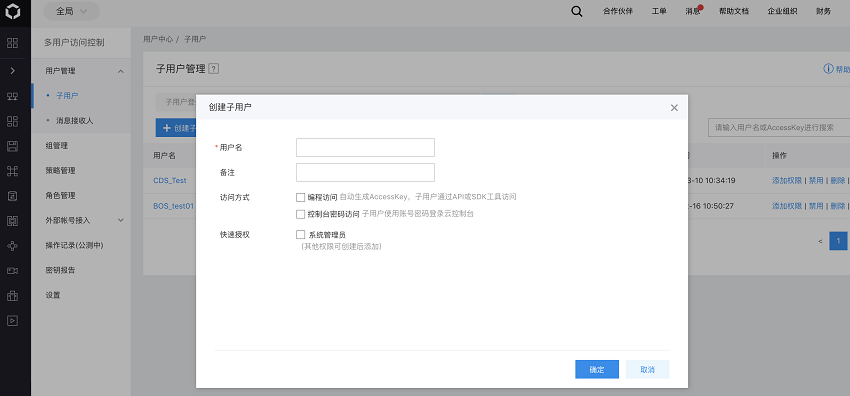850x396 pixels.
Task: Enable the 编程访问 checkbox
Action: pyautogui.click(x=300, y=197)
